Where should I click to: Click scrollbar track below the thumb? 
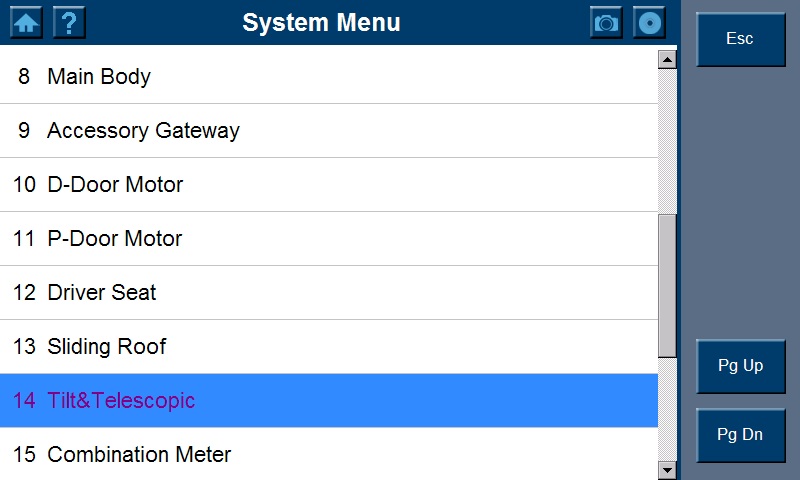click(667, 408)
